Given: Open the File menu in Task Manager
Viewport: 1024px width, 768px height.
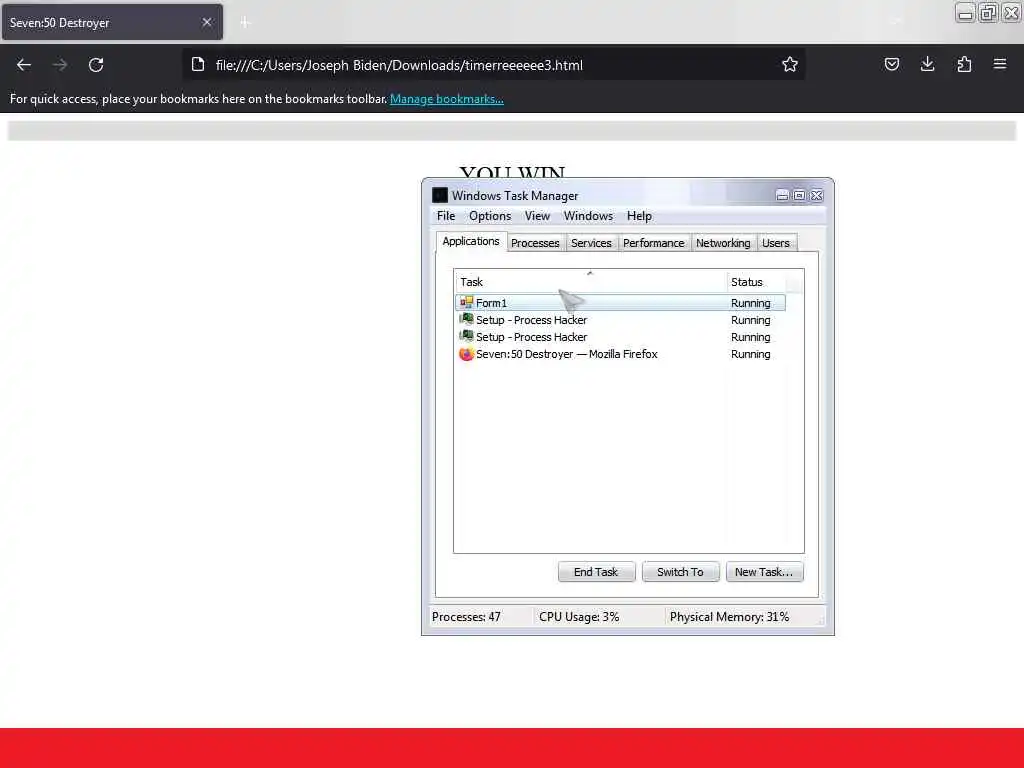Looking at the screenshot, I should coord(446,216).
